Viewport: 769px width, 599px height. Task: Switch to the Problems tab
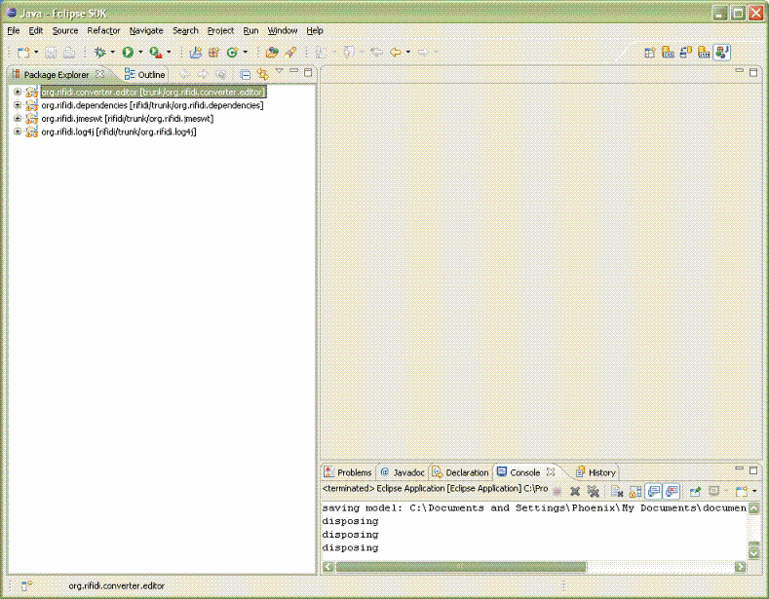(x=348, y=472)
